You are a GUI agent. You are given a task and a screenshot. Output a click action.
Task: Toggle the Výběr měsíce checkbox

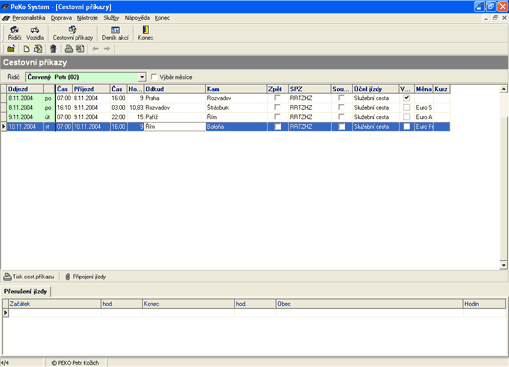(154, 77)
